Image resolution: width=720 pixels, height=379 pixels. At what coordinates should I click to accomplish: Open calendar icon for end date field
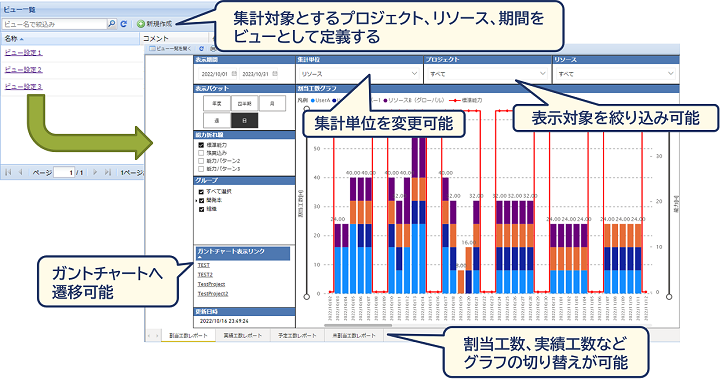pos(275,74)
